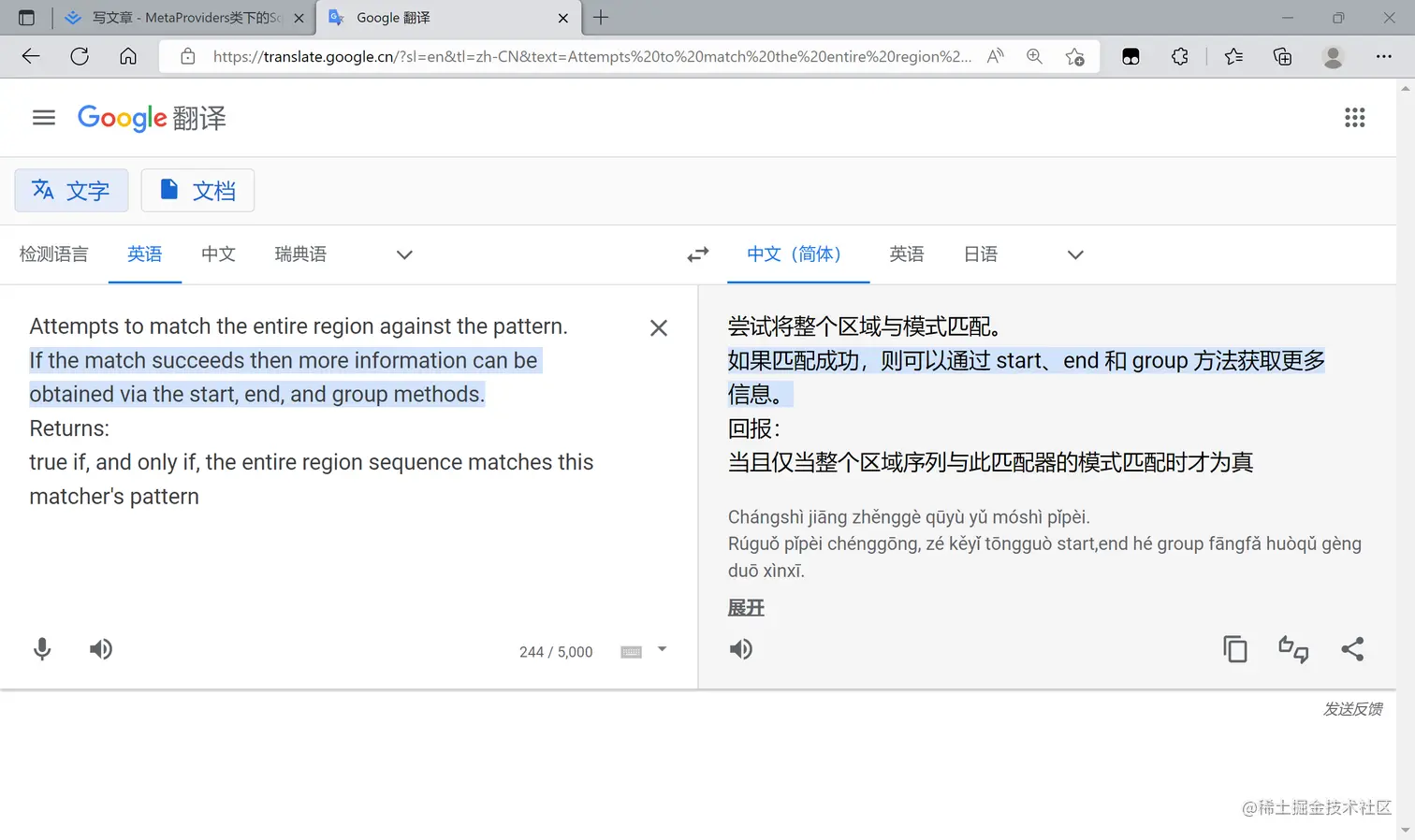Select 英语 as source language
Image resolution: width=1415 pixels, height=840 pixels.
(x=145, y=254)
